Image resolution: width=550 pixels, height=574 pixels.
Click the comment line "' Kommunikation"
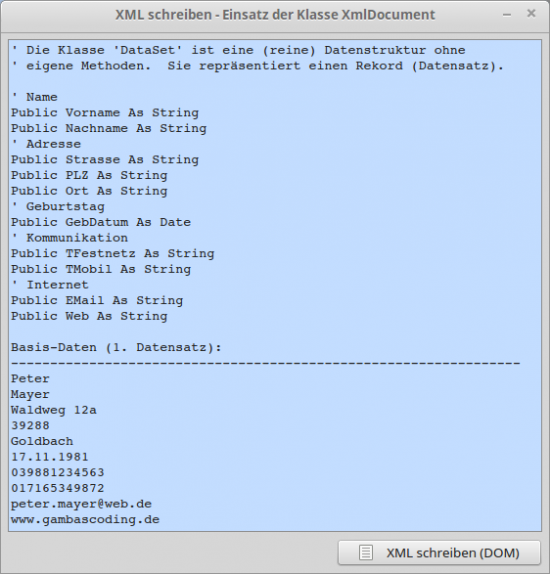(70, 238)
